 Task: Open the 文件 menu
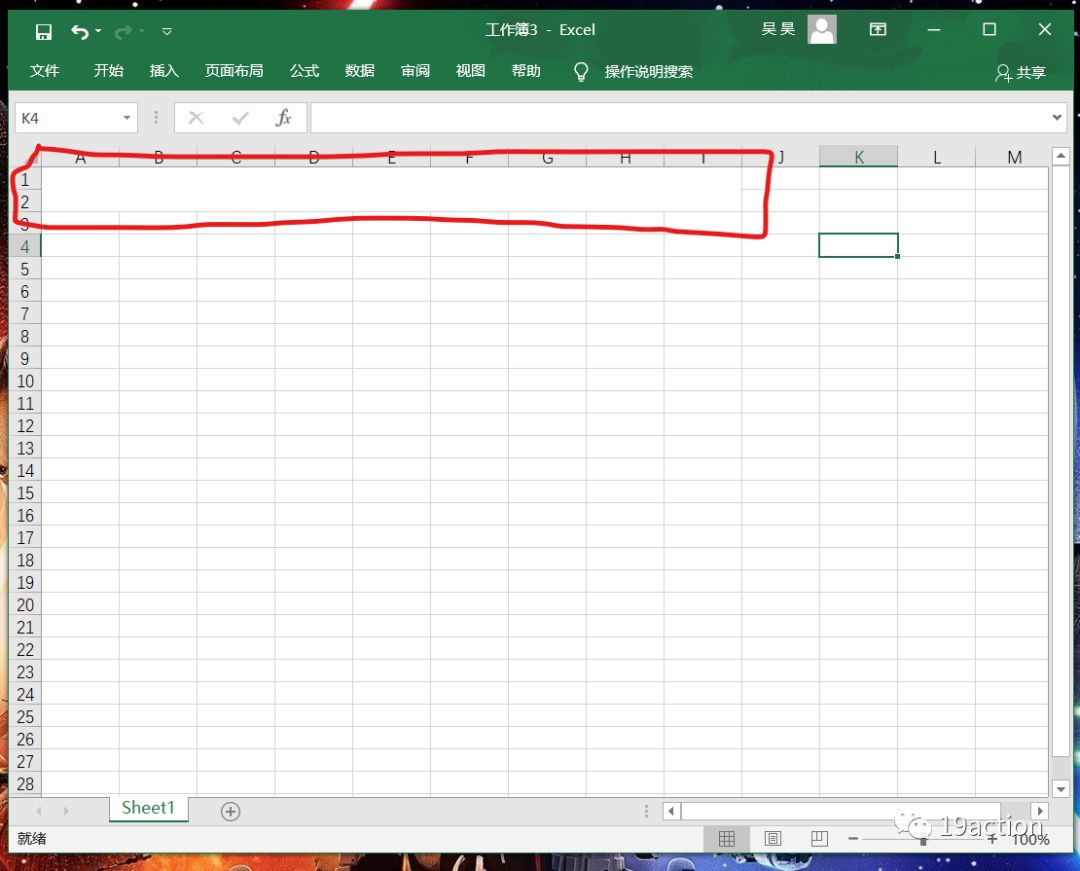coord(45,71)
